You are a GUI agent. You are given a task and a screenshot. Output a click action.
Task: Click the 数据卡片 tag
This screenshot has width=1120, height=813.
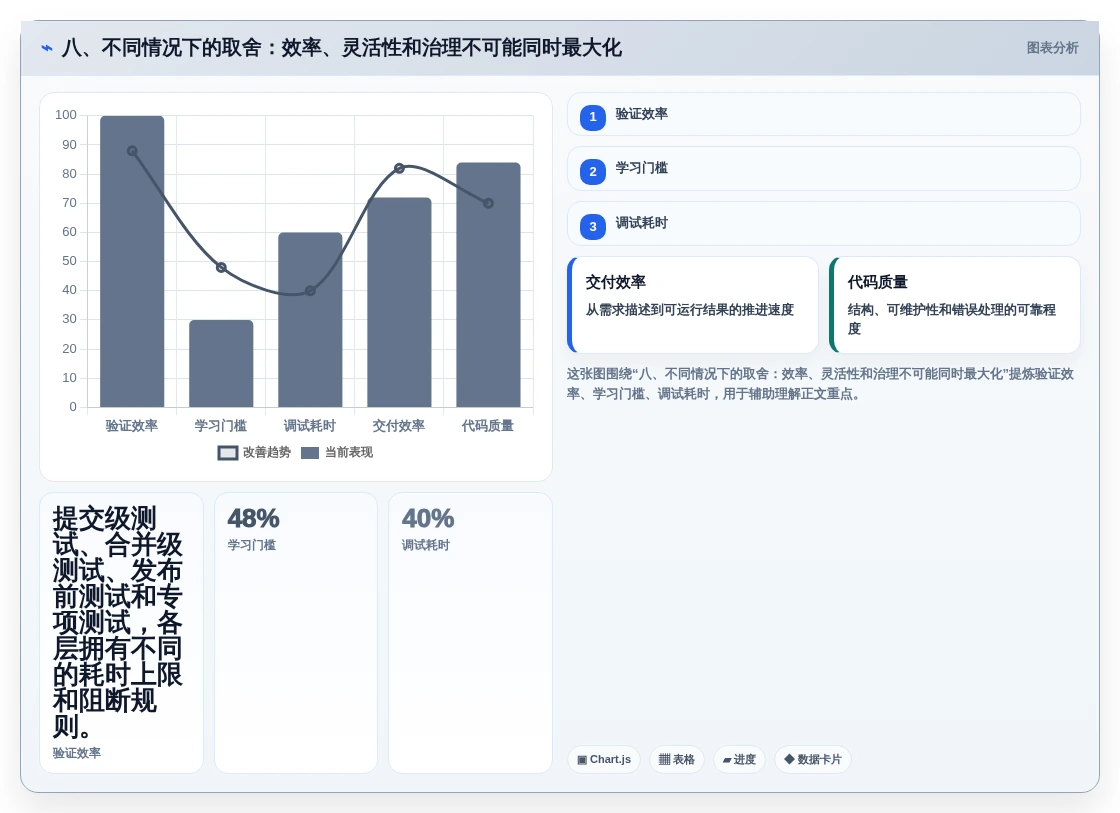coord(813,759)
